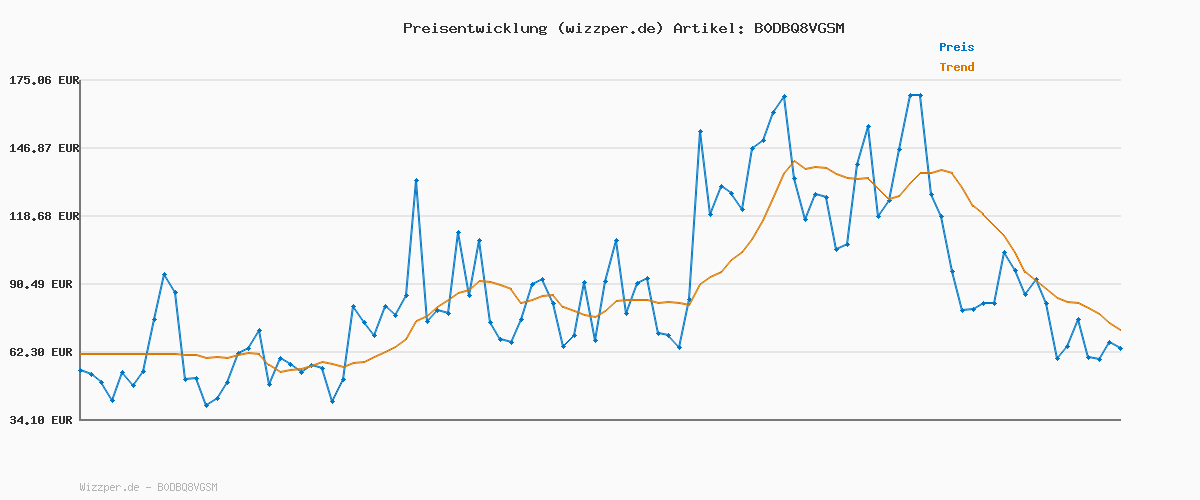Image resolution: width=1200 pixels, height=500 pixels.
Task: Click the left end of the flat orange trend line
Action: [81, 354]
